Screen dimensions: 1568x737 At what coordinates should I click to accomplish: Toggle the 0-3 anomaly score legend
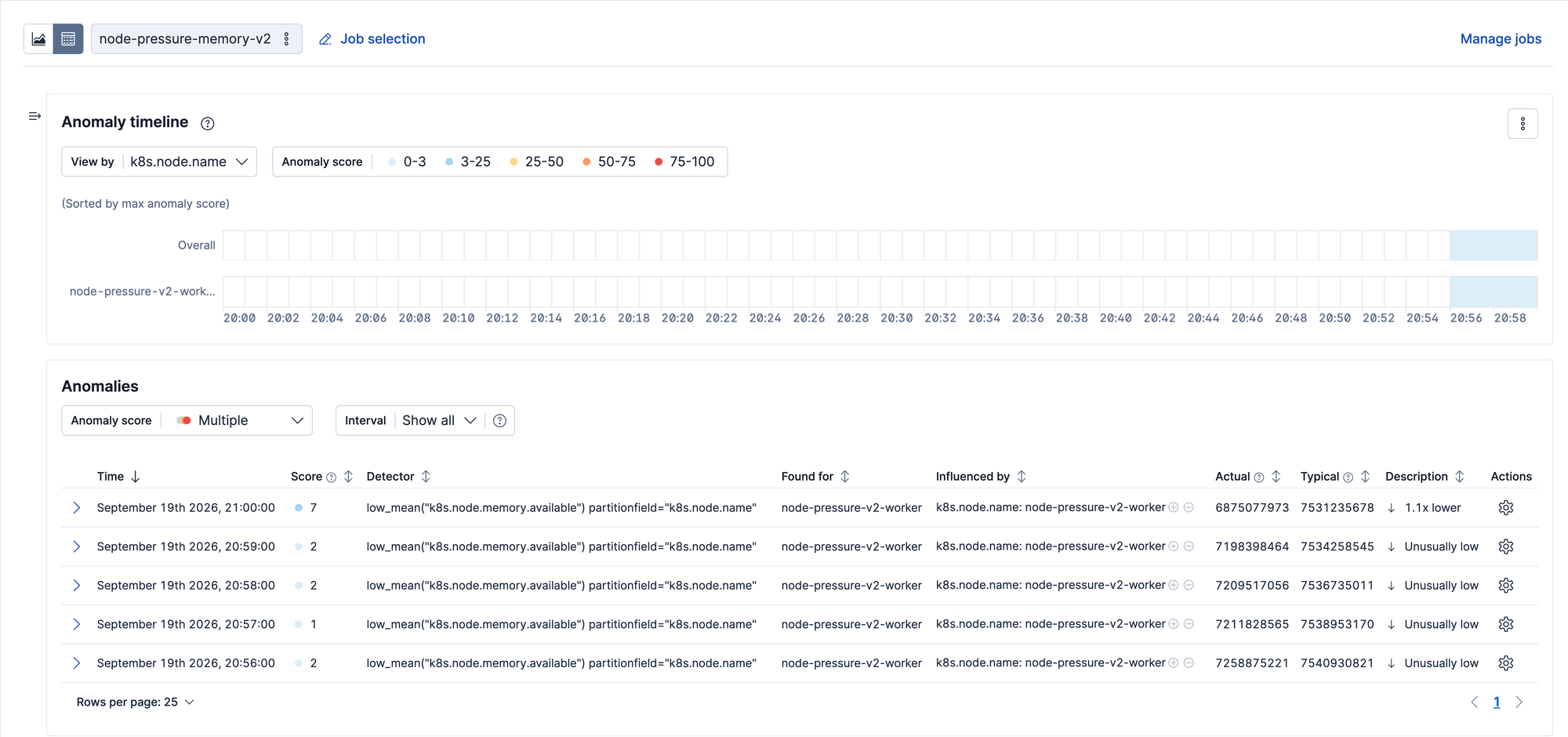pos(407,162)
